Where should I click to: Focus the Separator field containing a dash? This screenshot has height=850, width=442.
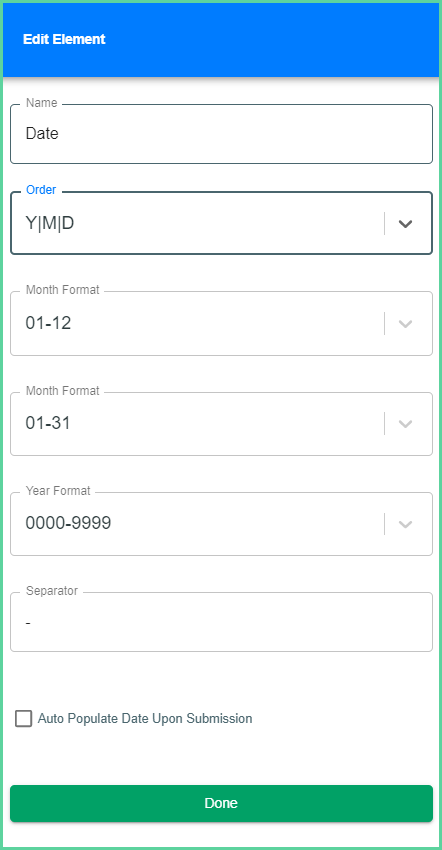221,622
